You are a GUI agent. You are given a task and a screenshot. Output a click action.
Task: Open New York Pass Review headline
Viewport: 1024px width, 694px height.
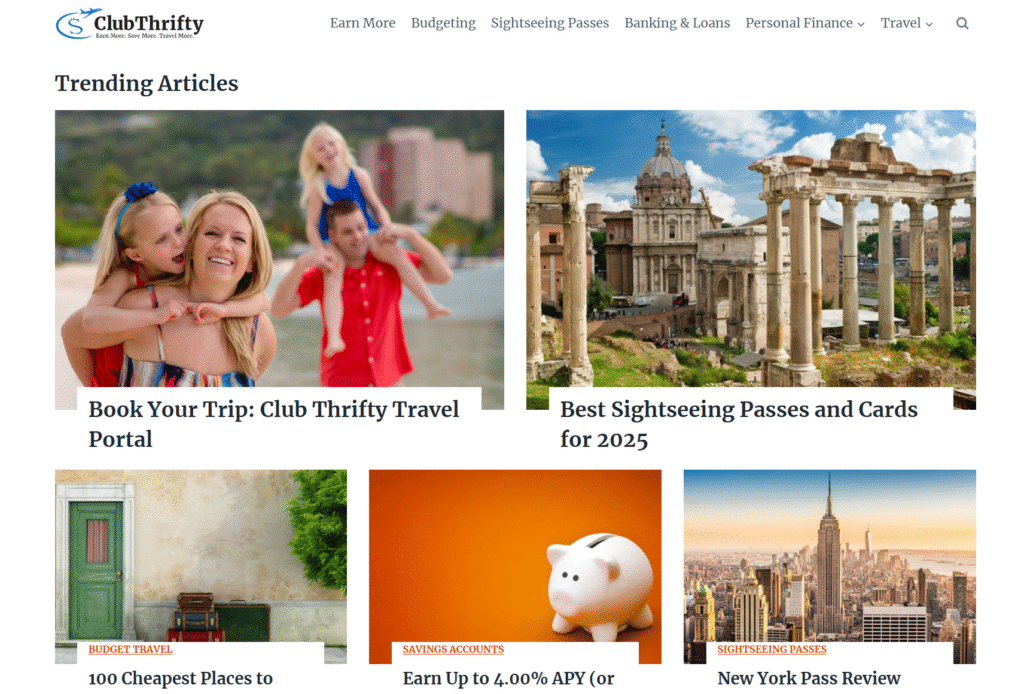tap(809, 678)
